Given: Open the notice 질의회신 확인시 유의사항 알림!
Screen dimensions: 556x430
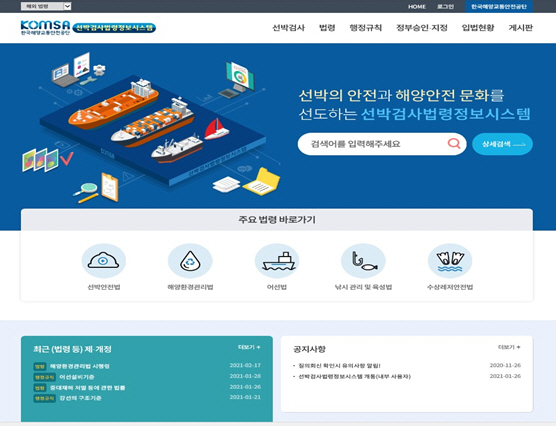Looking at the screenshot, I should pos(339,365).
